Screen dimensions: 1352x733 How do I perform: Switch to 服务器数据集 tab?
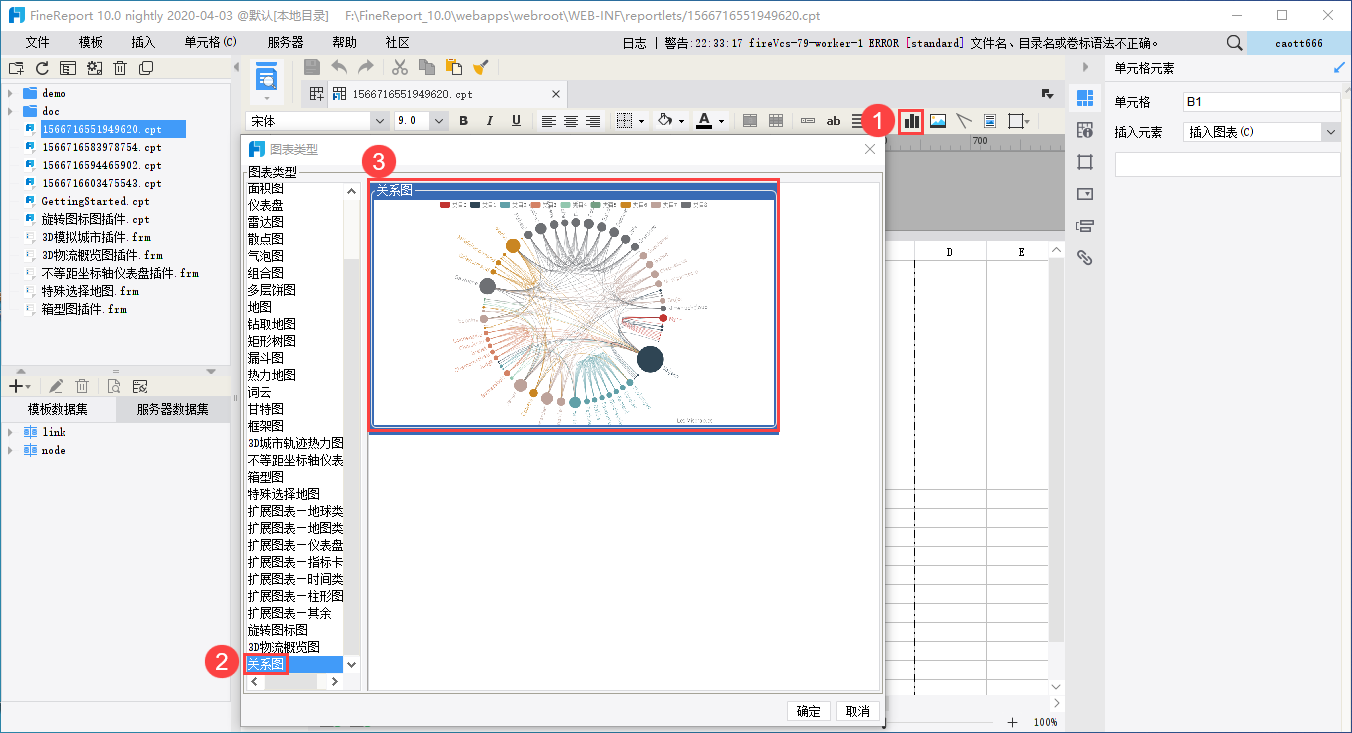point(173,409)
